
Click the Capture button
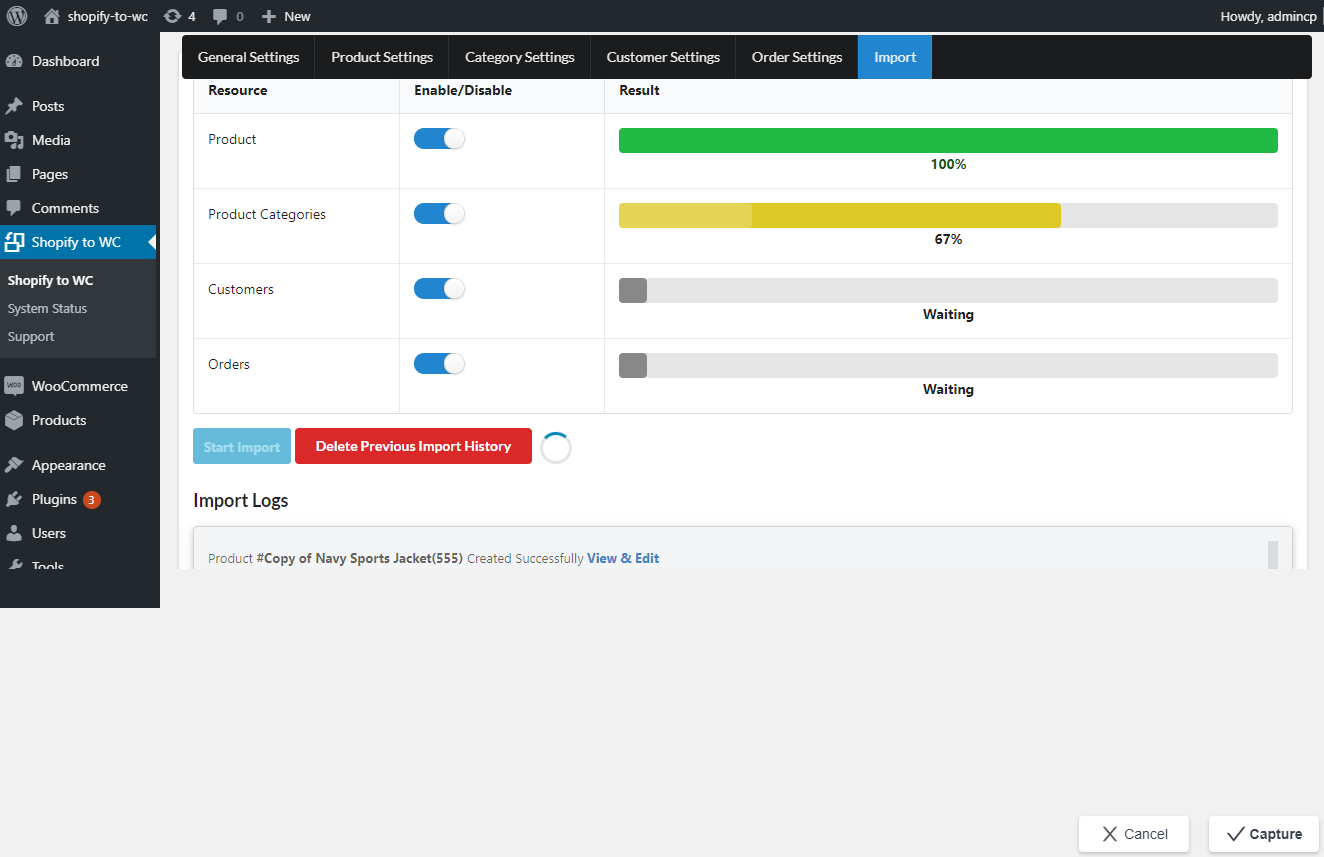[1264, 834]
